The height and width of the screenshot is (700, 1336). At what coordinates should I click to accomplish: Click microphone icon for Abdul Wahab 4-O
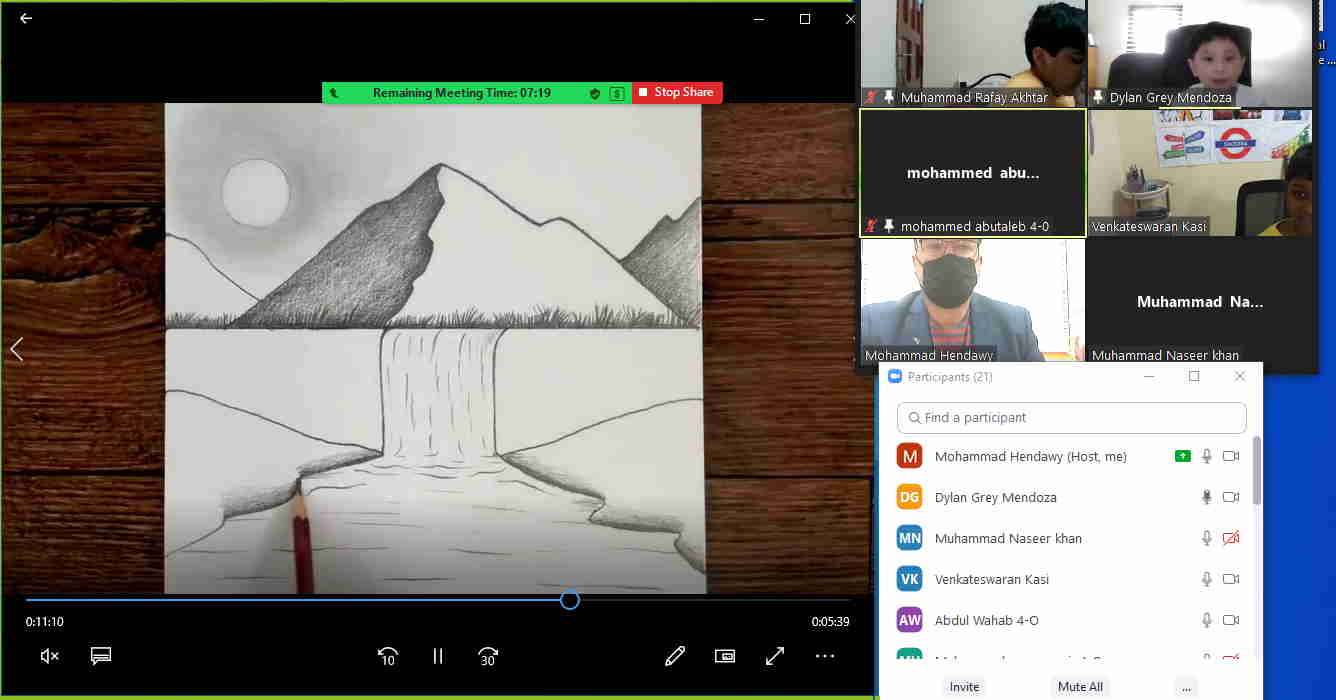point(1207,620)
